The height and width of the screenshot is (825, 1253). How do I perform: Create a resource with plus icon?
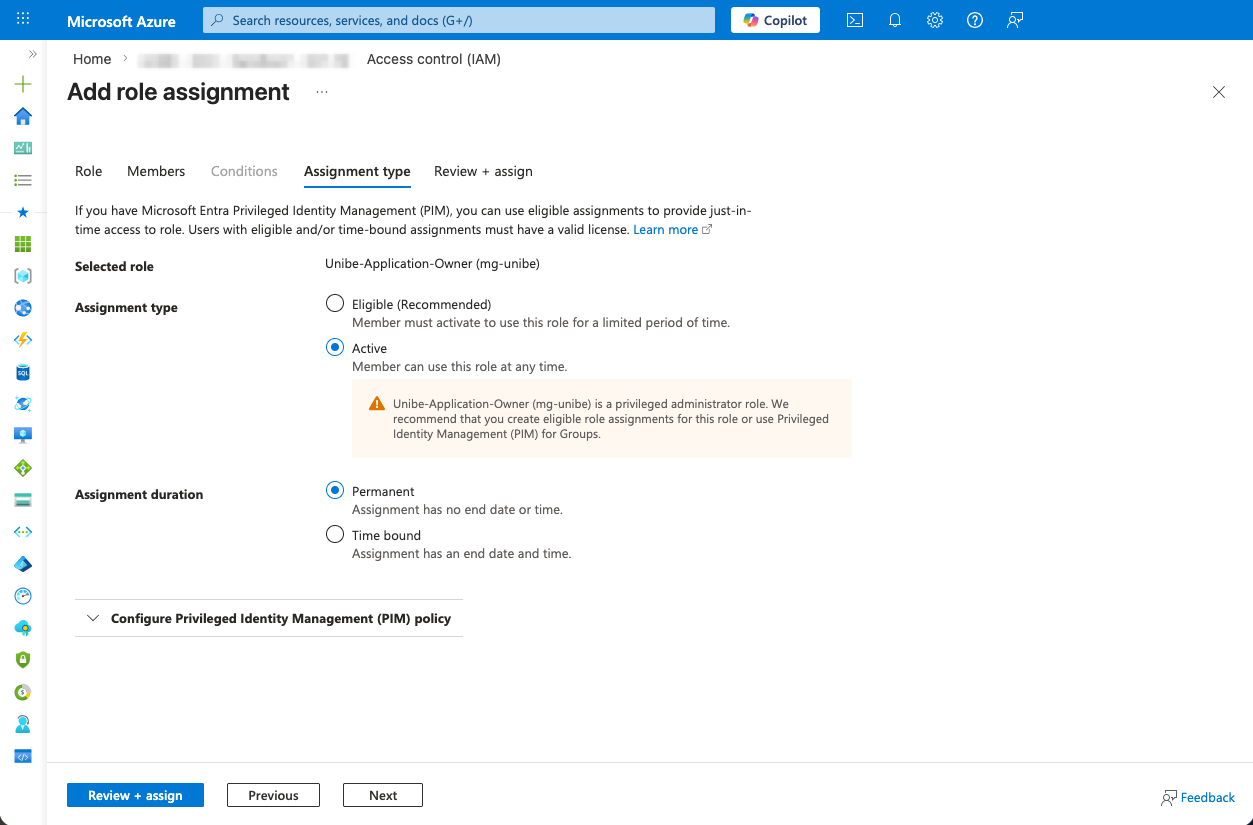tap(23, 84)
